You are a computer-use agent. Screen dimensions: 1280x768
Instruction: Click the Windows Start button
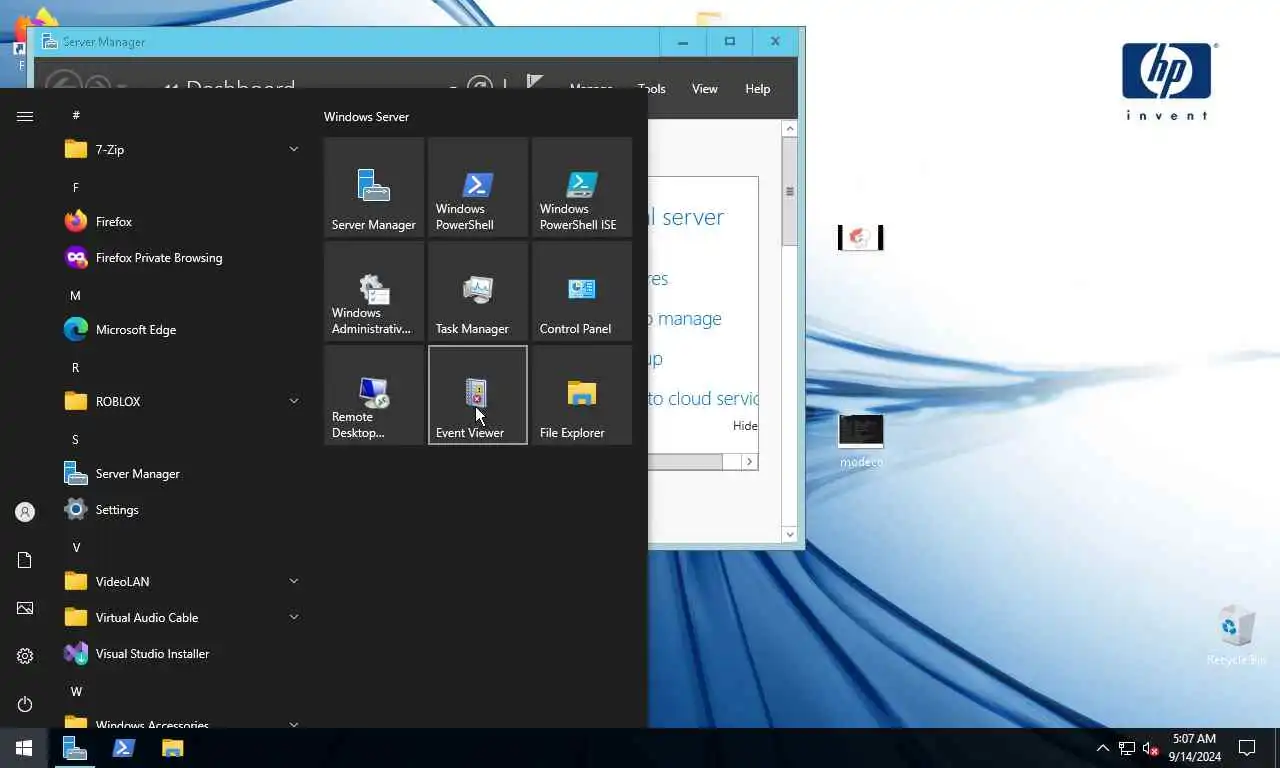click(24, 748)
